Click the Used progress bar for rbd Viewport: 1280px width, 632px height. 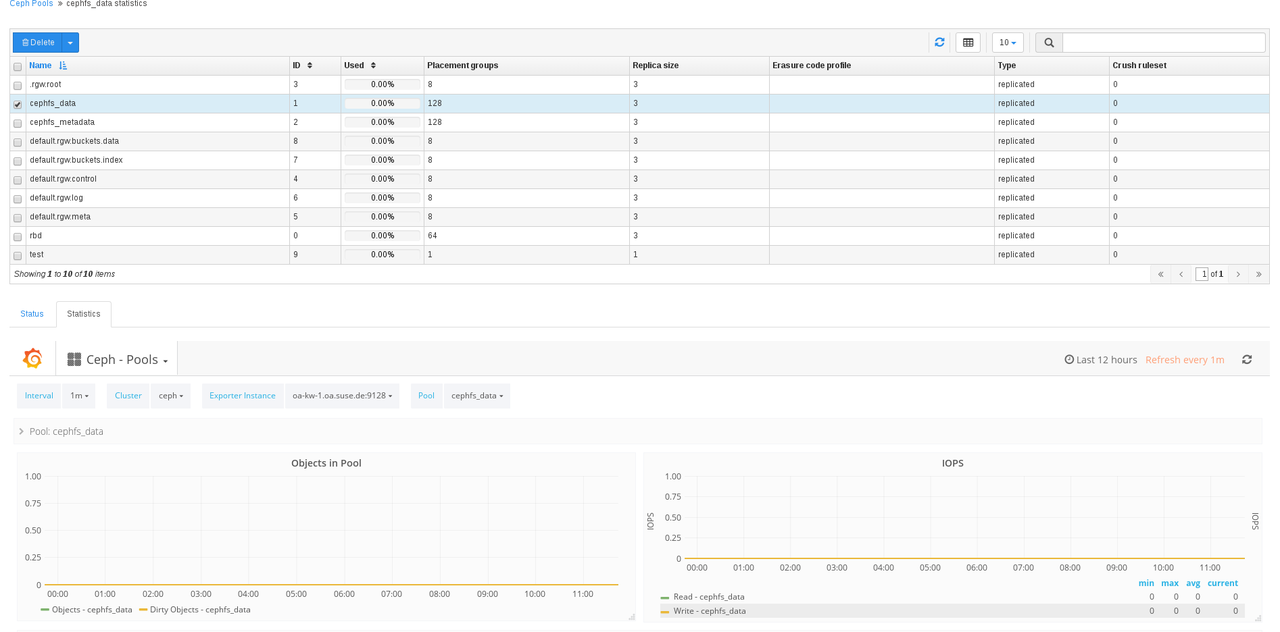coord(382,236)
